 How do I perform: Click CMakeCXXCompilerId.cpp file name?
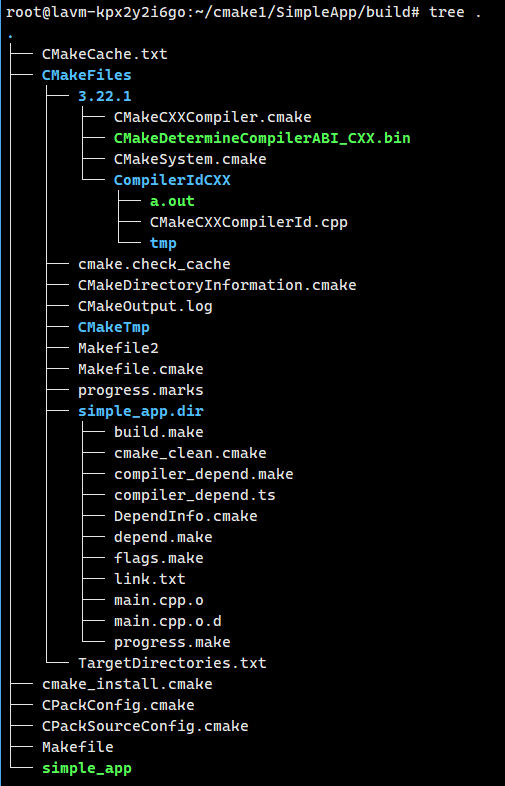coord(249,223)
